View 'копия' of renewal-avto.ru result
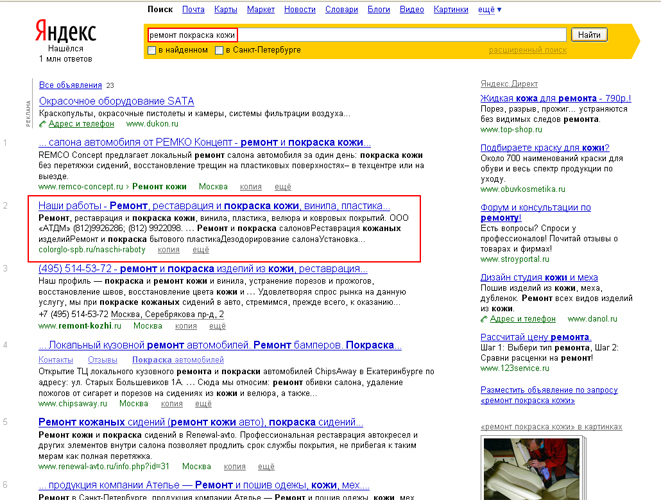 [234, 467]
